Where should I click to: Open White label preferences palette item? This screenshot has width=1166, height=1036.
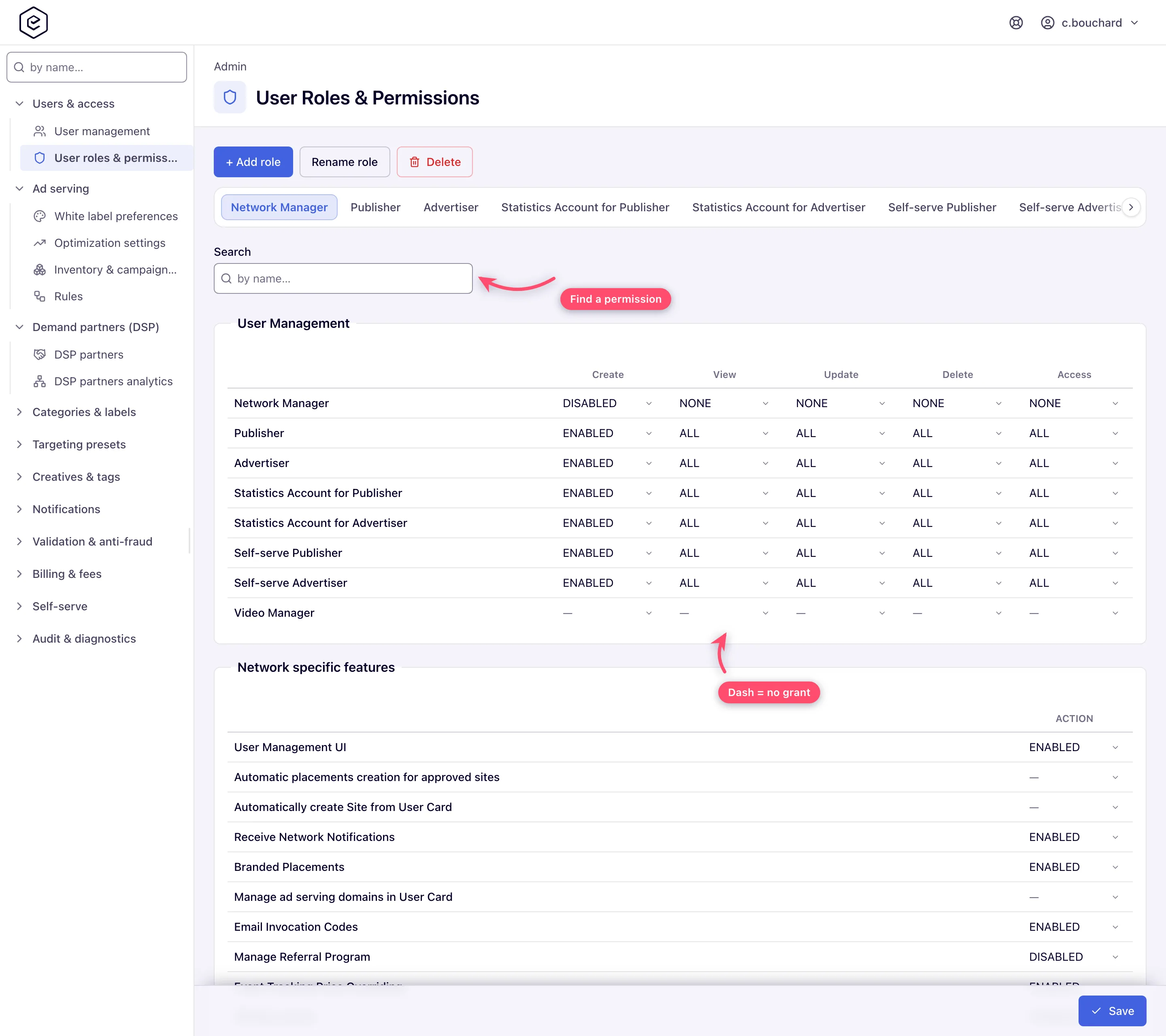(x=106, y=216)
